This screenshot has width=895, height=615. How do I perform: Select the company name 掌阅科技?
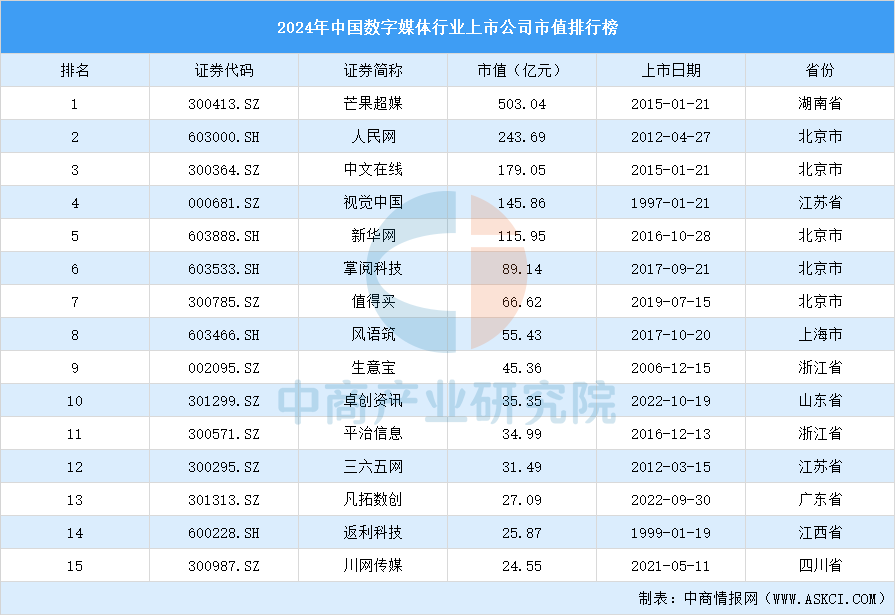(373, 268)
